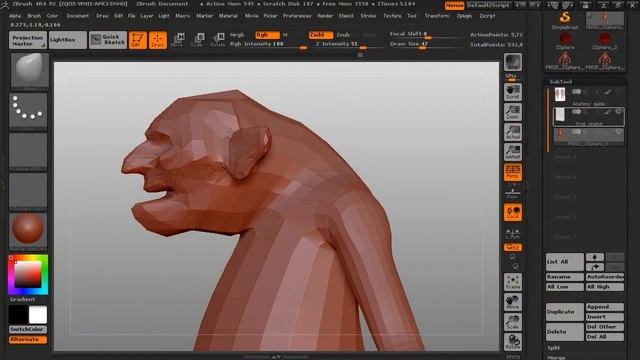Click the Scroll document icon
The width and height of the screenshot is (640, 360).
(513, 92)
